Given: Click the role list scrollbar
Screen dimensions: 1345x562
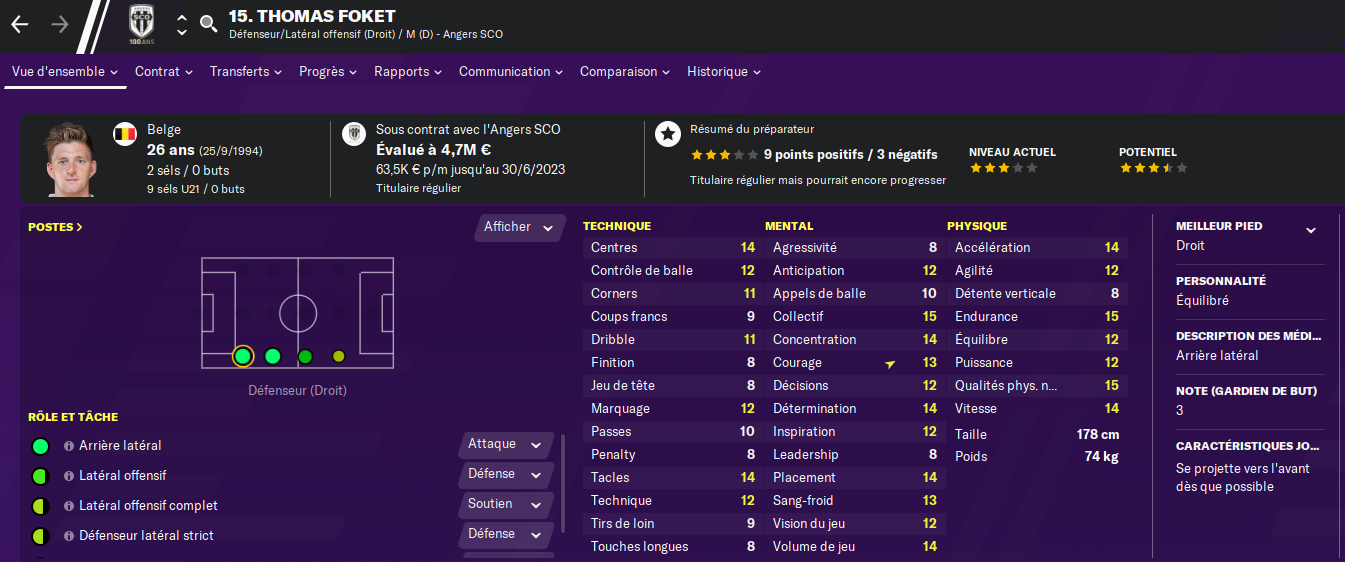Looking at the screenshot, I should (562, 480).
